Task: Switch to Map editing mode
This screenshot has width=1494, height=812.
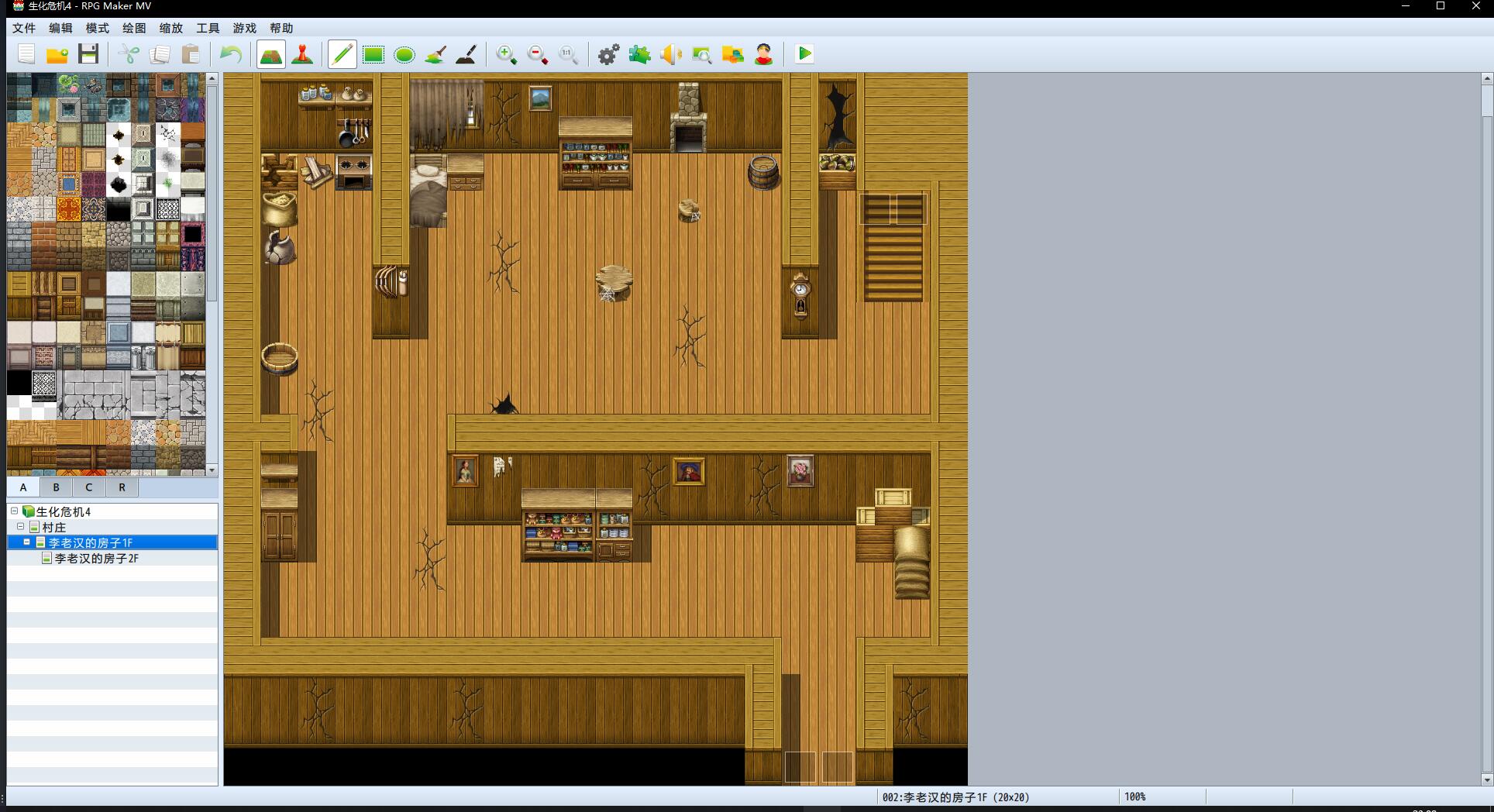Action: point(271,54)
